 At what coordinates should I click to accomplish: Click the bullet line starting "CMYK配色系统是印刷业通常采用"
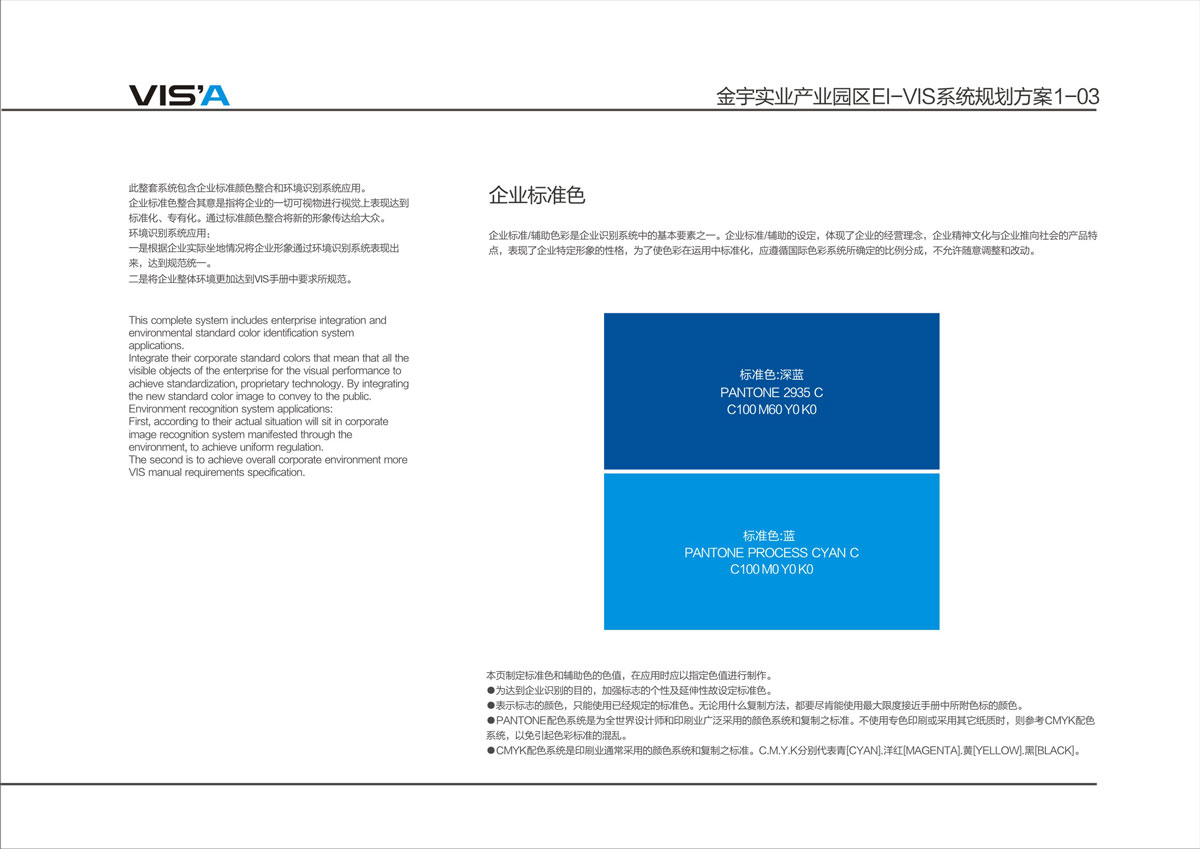(783, 750)
